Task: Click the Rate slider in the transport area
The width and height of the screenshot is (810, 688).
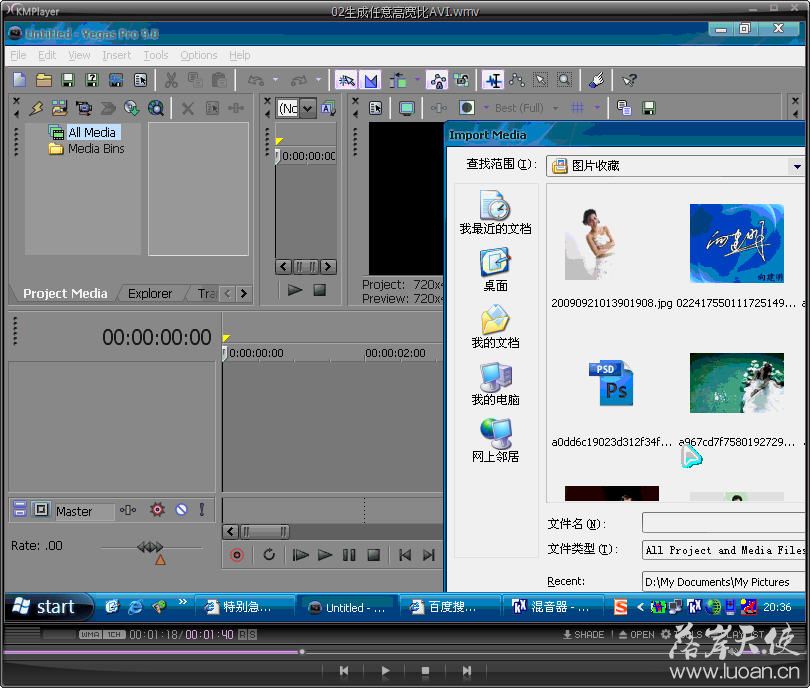Action: pyautogui.click(x=151, y=547)
